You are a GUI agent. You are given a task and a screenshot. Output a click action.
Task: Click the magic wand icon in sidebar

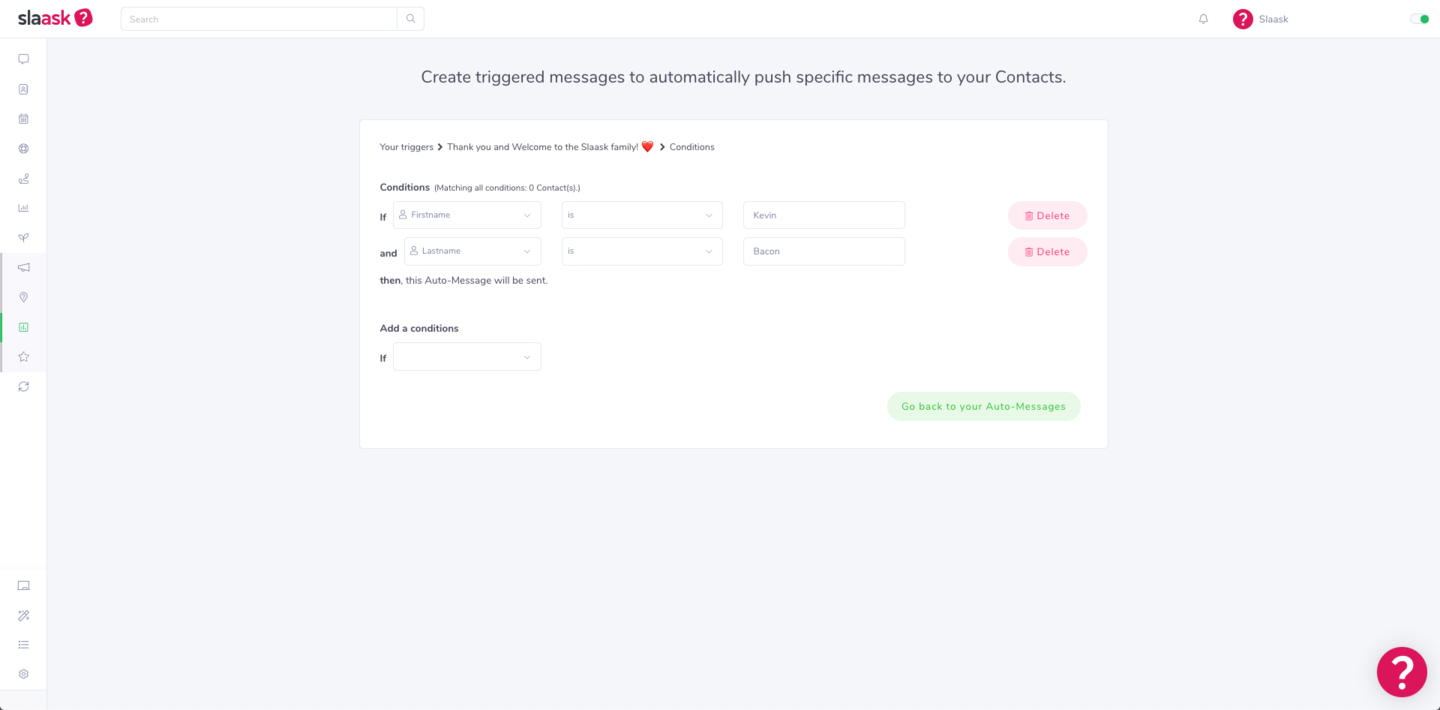click(23, 615)
